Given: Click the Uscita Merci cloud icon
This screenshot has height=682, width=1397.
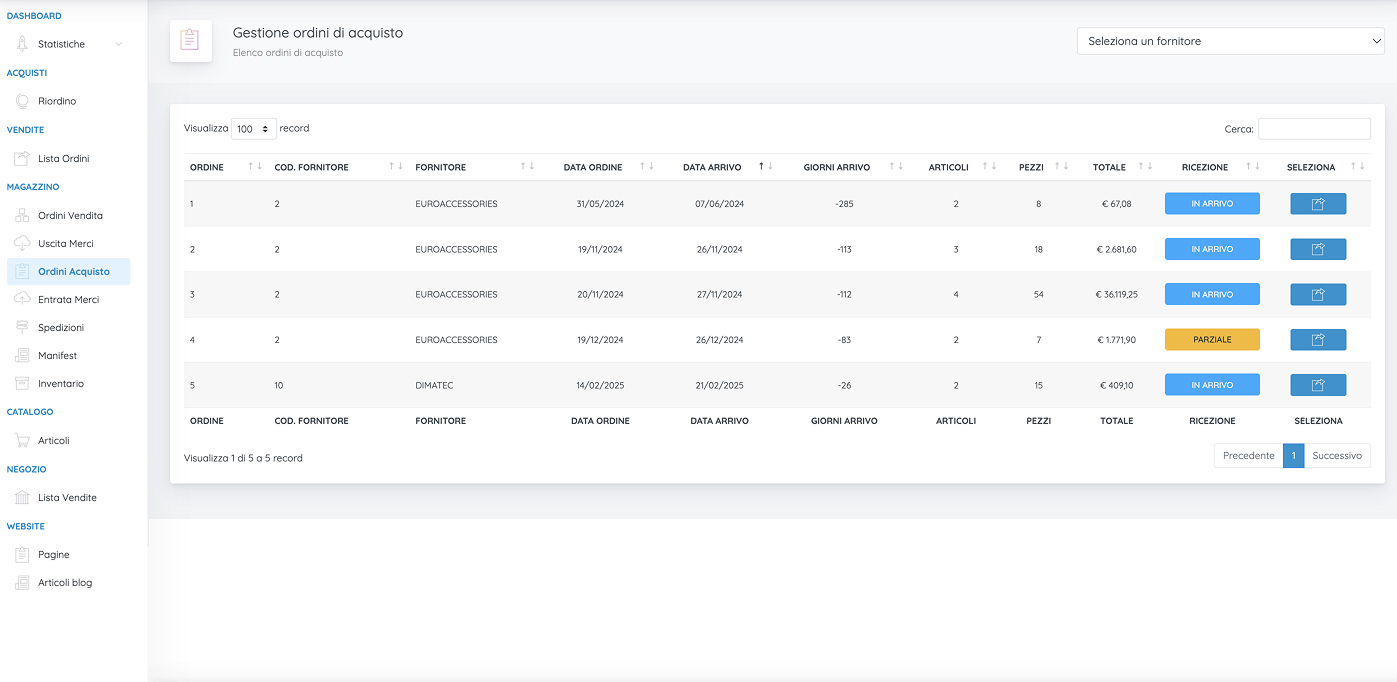Looking at the screenshot, I should coord(22,243).
